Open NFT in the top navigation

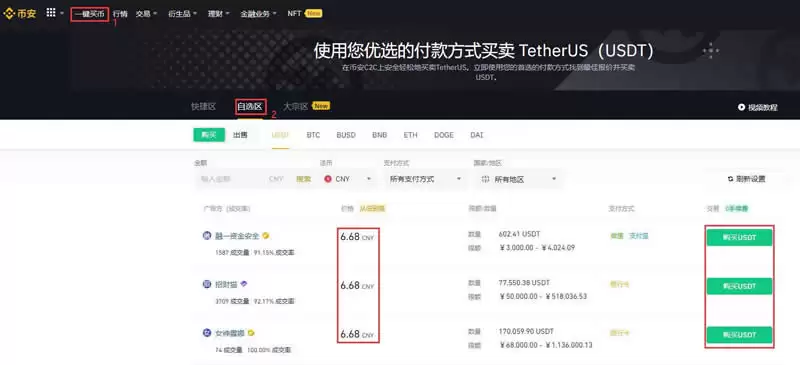[x=294, y=14]
